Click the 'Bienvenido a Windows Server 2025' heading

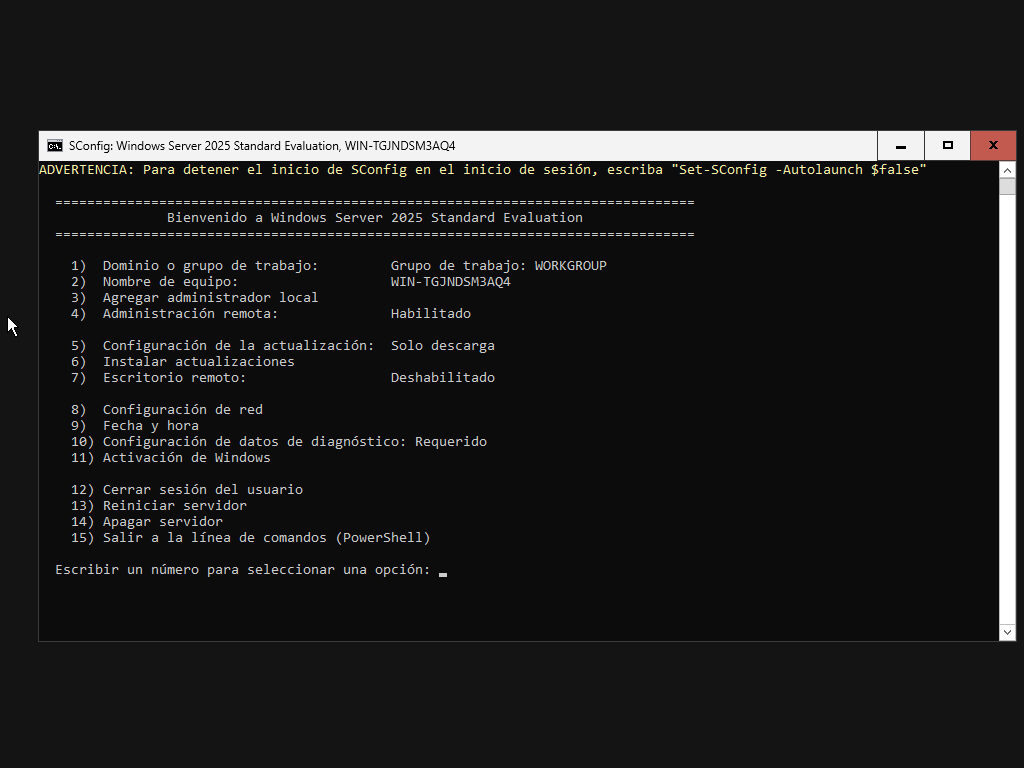tap(374, 217)
